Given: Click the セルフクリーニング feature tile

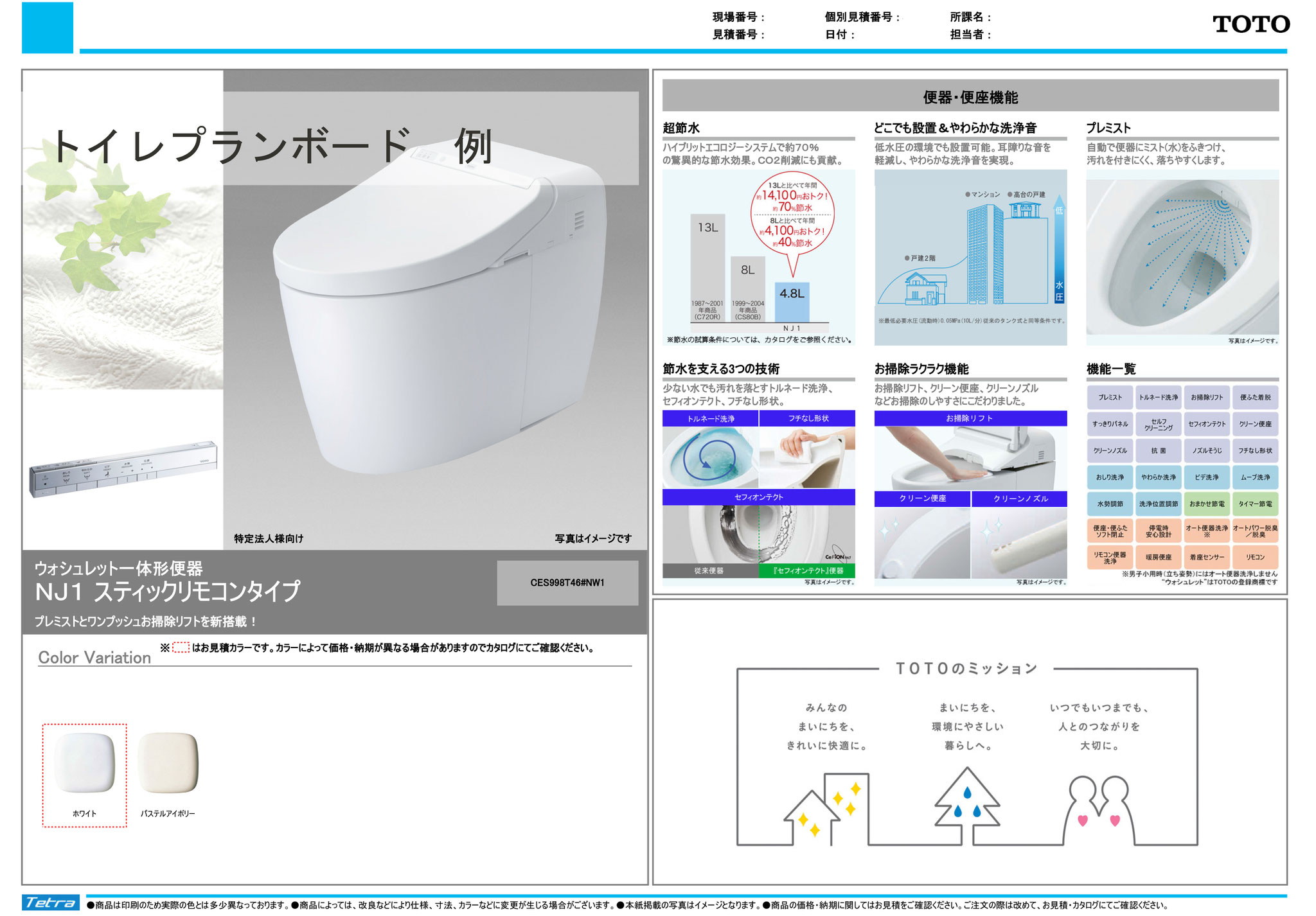Looking at the screenshot, I should click(1159, 424).
